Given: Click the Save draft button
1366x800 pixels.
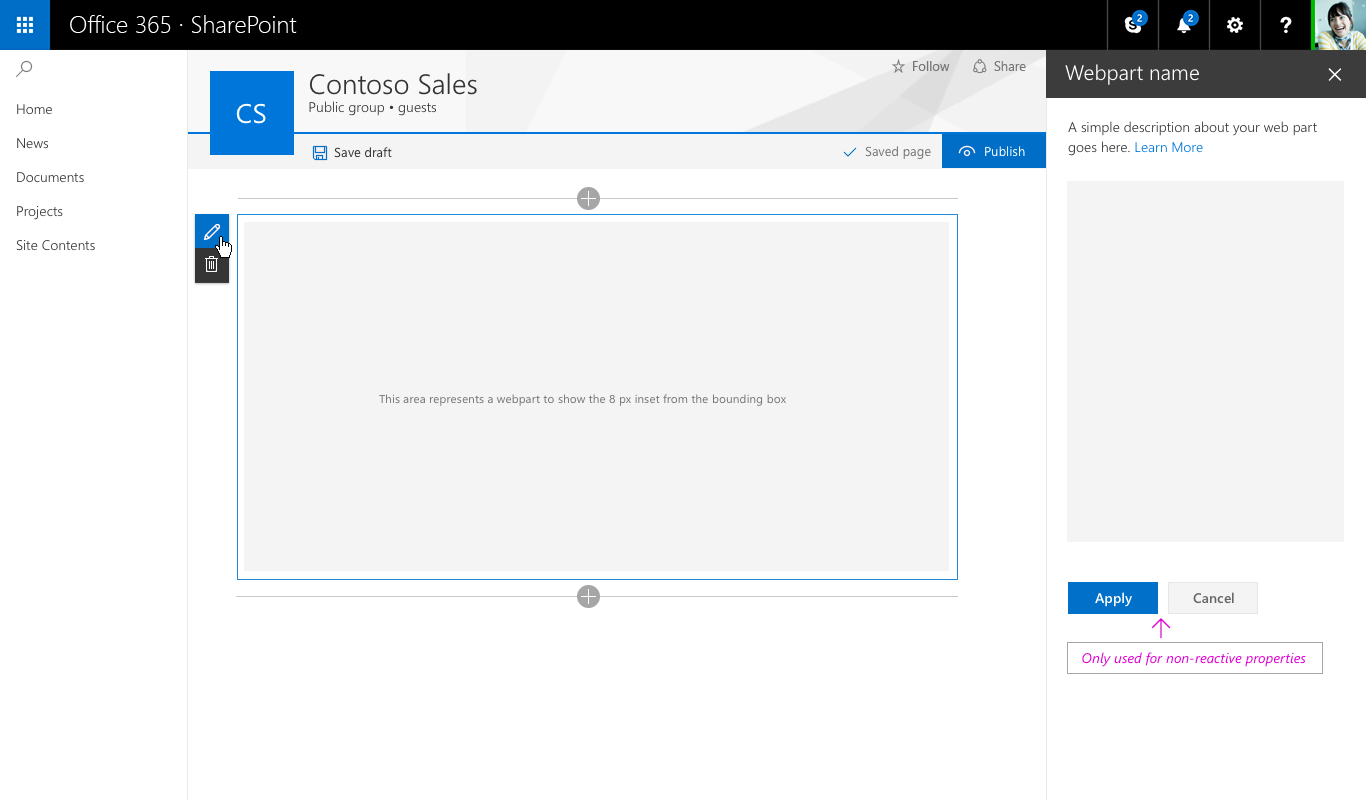Looking at the screenshot, I should tap(352, 152).
